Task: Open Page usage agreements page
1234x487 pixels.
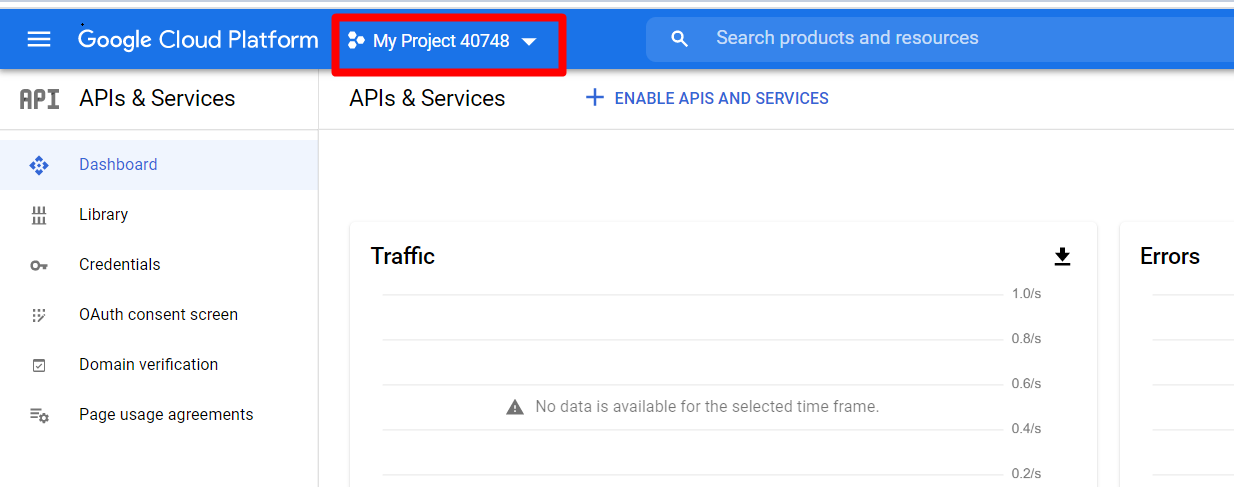Action: pos(159,415)
